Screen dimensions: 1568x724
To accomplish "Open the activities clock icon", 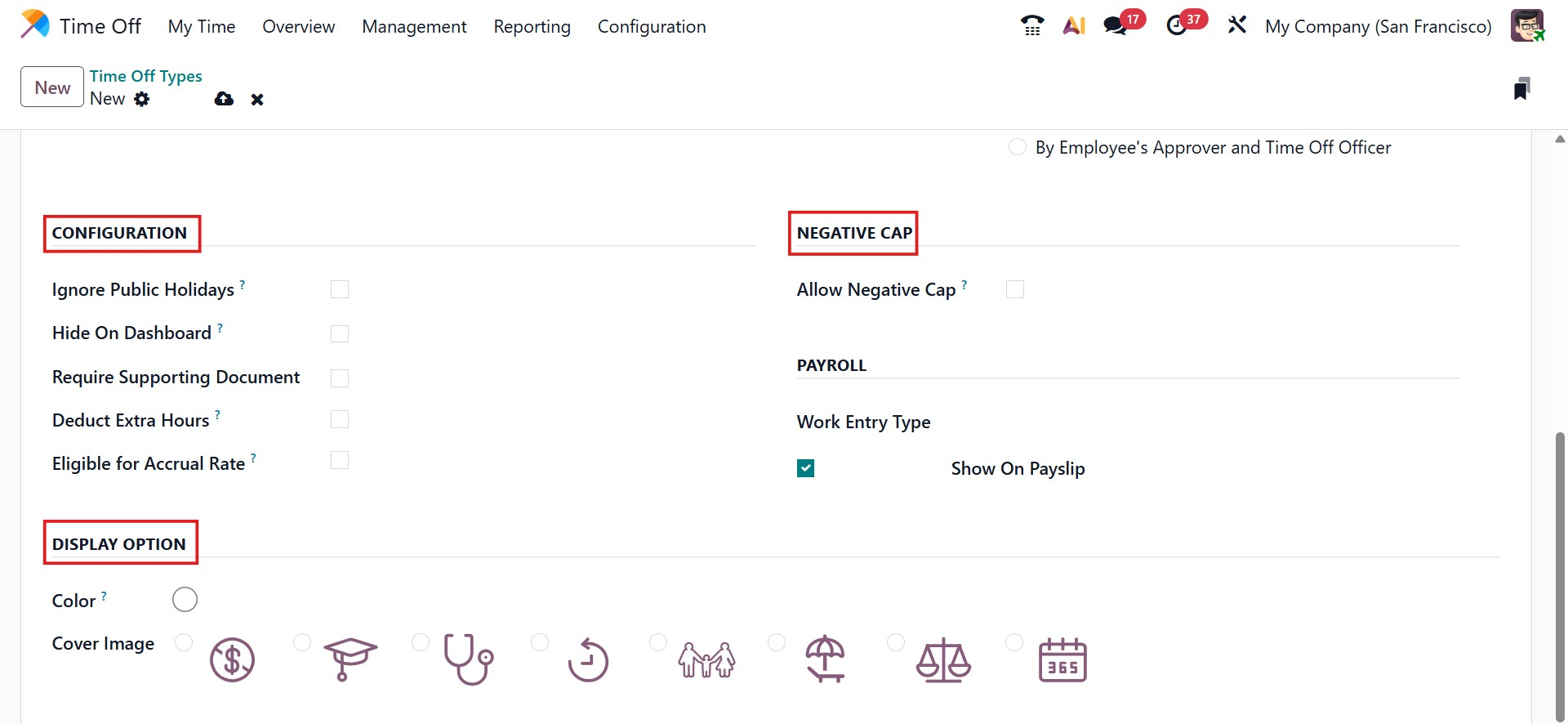I will (x=1177, y=26).
